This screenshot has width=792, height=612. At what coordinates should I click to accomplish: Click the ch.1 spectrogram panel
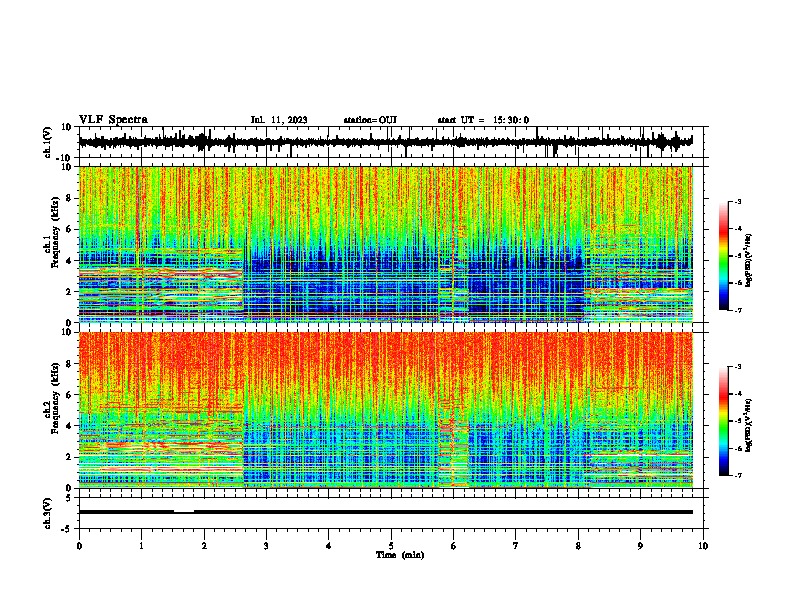pyautogui.click(x=386, y=244)
